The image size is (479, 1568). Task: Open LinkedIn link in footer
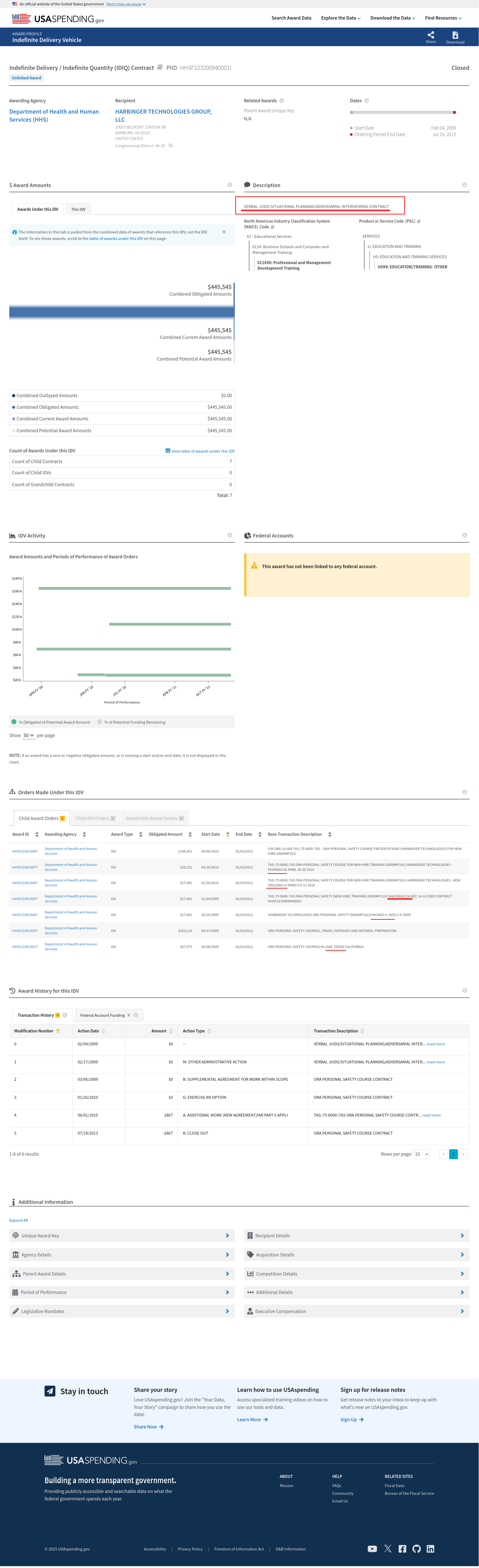430,1548
